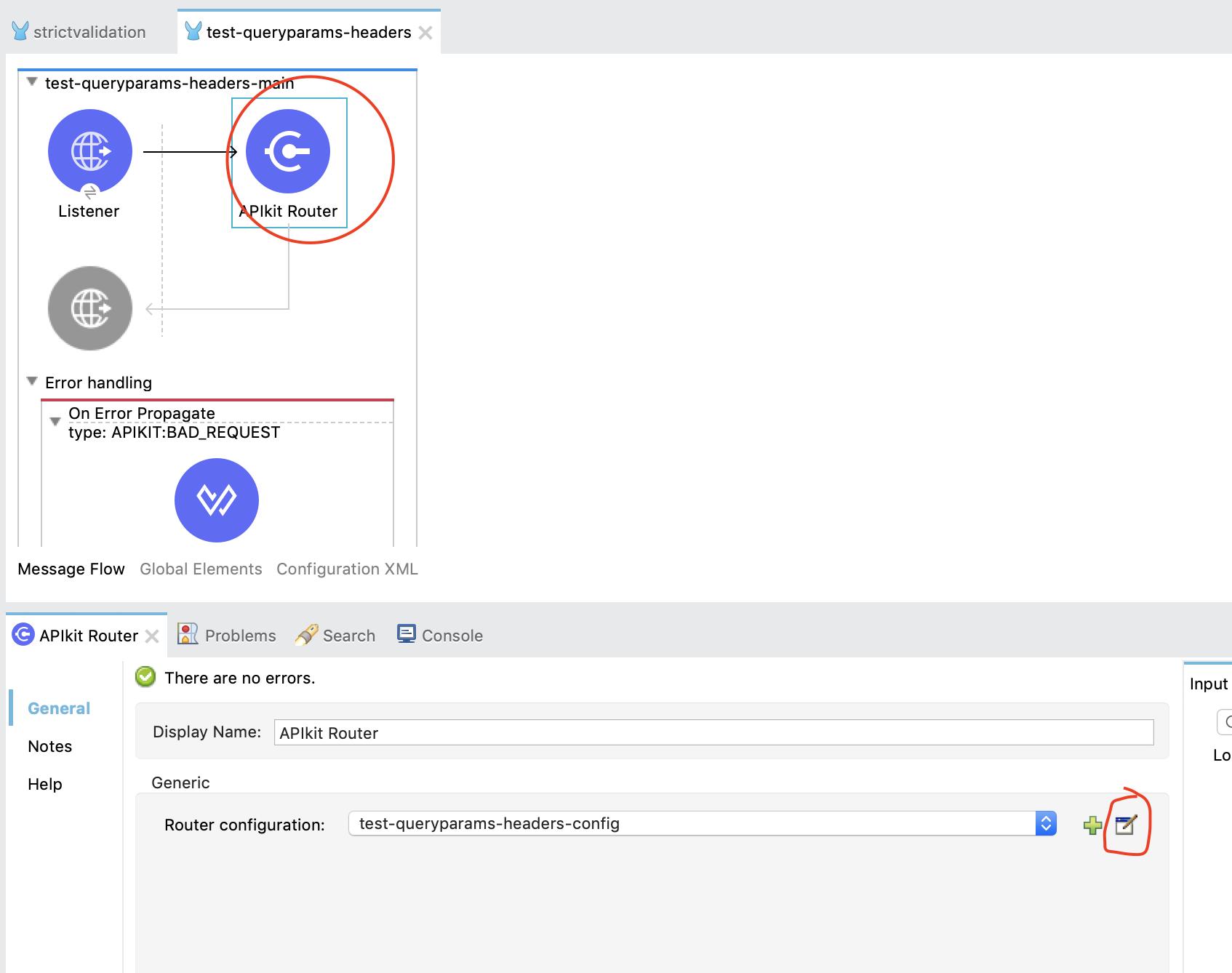Edit the router configuration
Image resolution: width=1232 pixels, height=973 pixels.
point(1125,825)
